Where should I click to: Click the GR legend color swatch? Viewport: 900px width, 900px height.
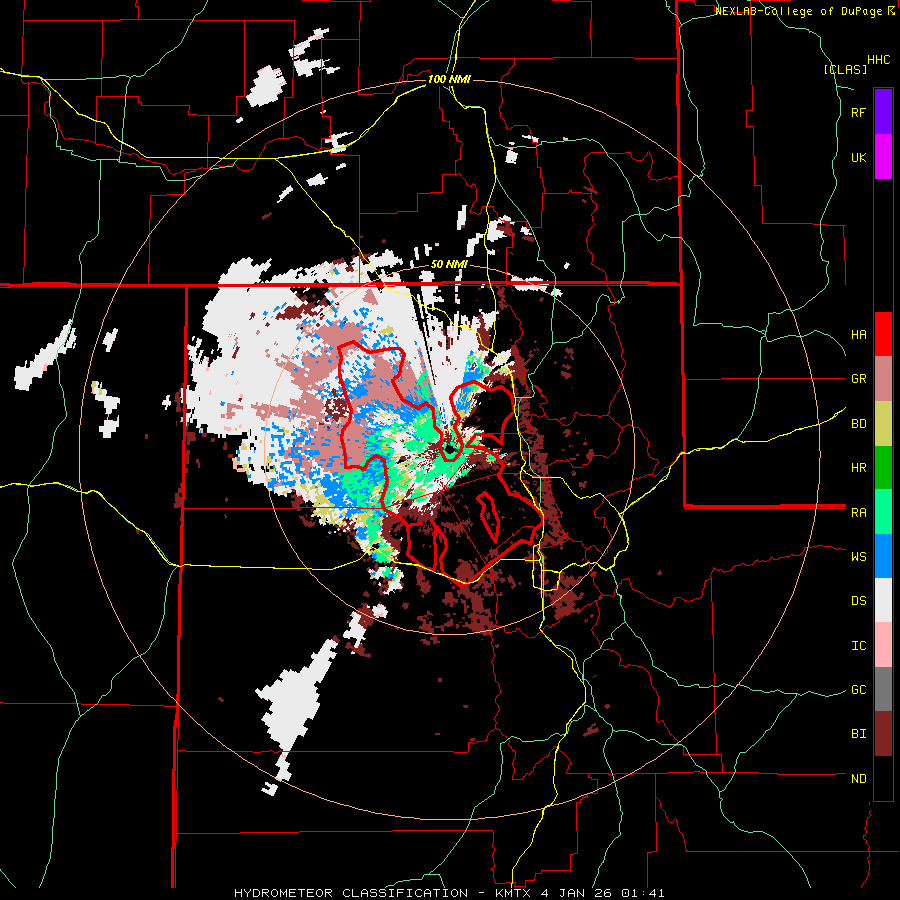pyautogui.click(x=883, y=378)
